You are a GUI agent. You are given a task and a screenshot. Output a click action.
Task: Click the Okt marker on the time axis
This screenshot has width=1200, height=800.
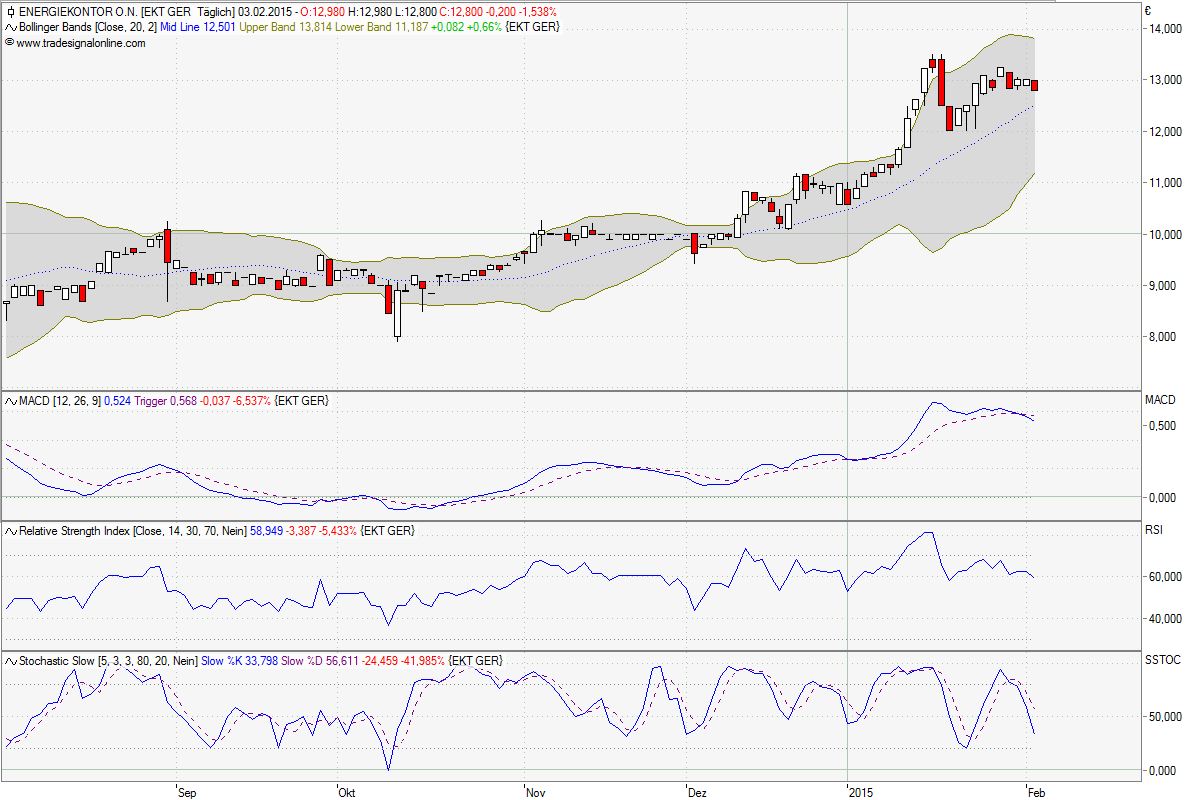347,793
